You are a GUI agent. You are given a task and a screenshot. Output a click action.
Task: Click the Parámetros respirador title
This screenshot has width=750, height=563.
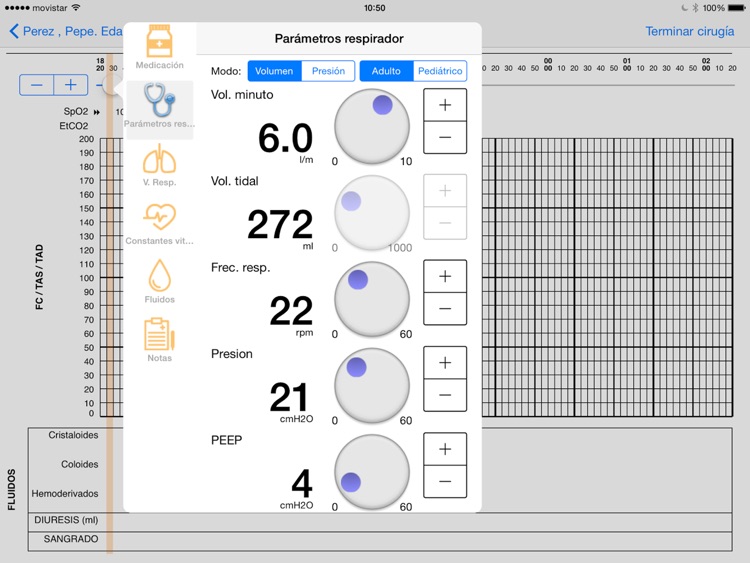coord(339,39)
